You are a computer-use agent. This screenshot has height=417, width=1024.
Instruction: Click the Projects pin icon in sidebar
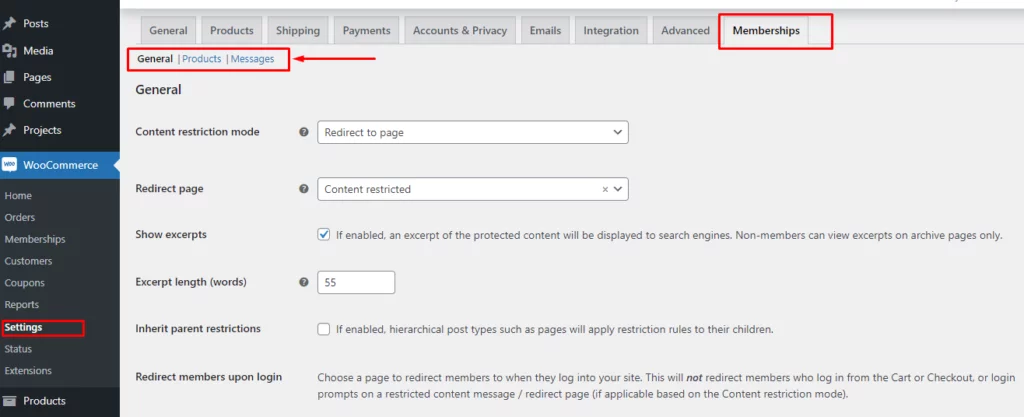coord(9,130)
